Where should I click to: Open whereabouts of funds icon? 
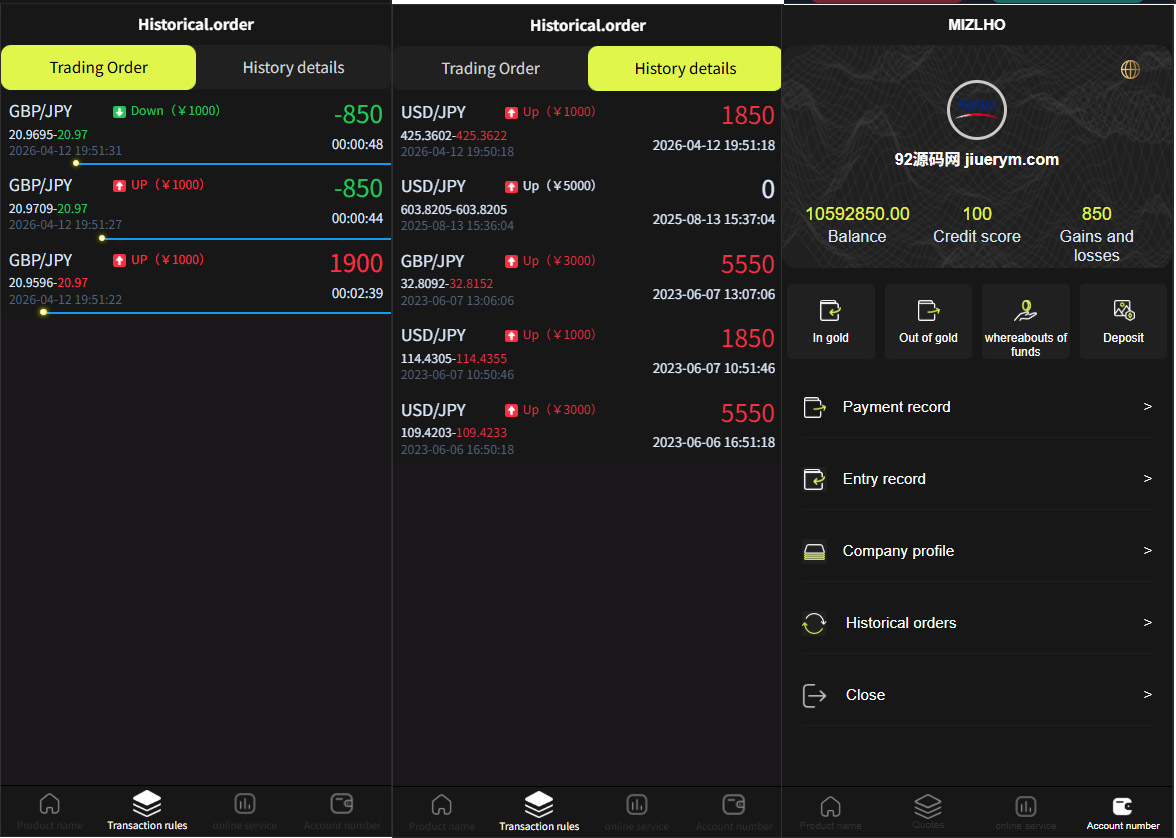pyautogui.click(x=1025, y=311)
